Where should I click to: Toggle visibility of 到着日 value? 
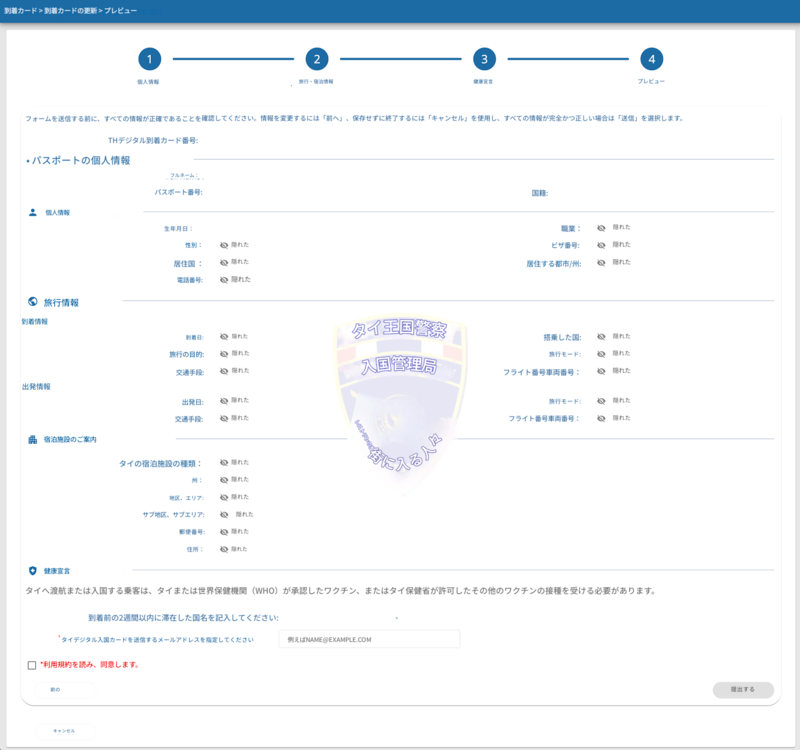[x=224, y=337]
